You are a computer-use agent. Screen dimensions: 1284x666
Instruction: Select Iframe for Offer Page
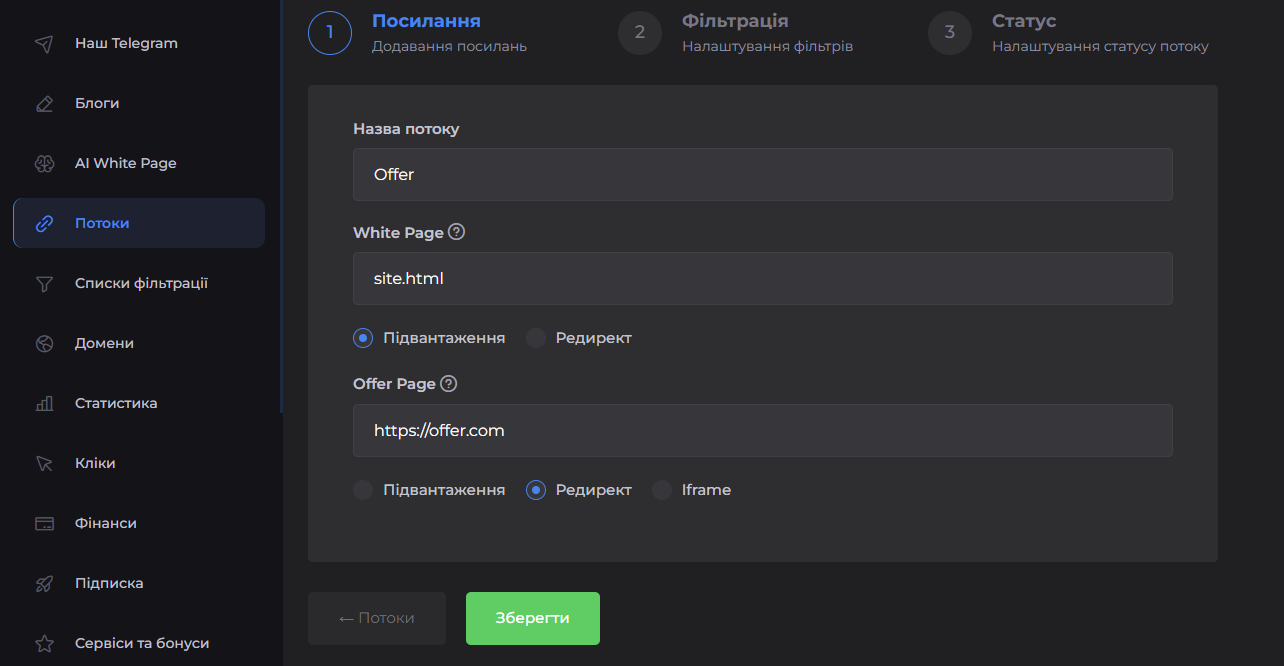point(662,490)
